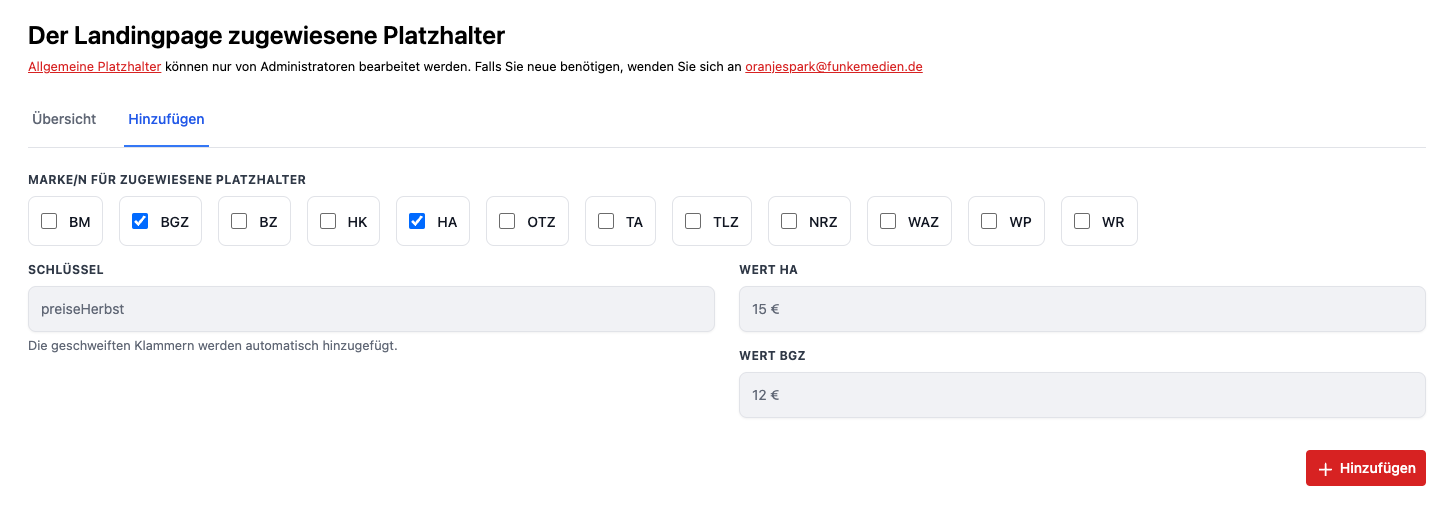The image size is (1456, 514).
Task: Open the Allgemeine Platzhalter link
Action: (94, 67)
